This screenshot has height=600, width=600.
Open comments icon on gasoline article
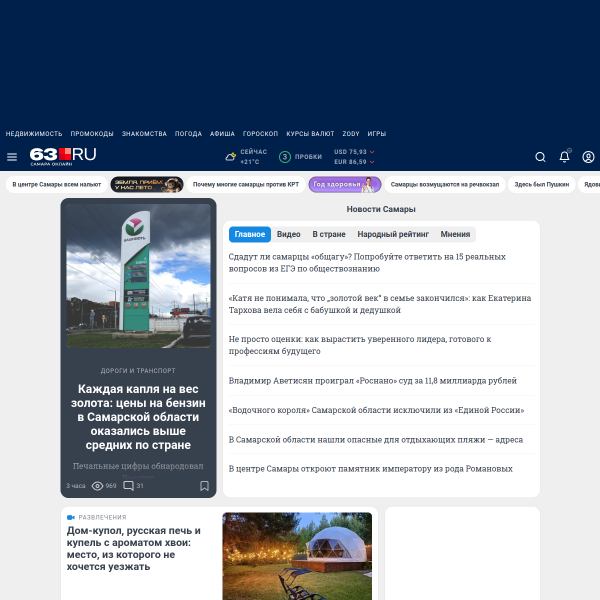[128, 486]
